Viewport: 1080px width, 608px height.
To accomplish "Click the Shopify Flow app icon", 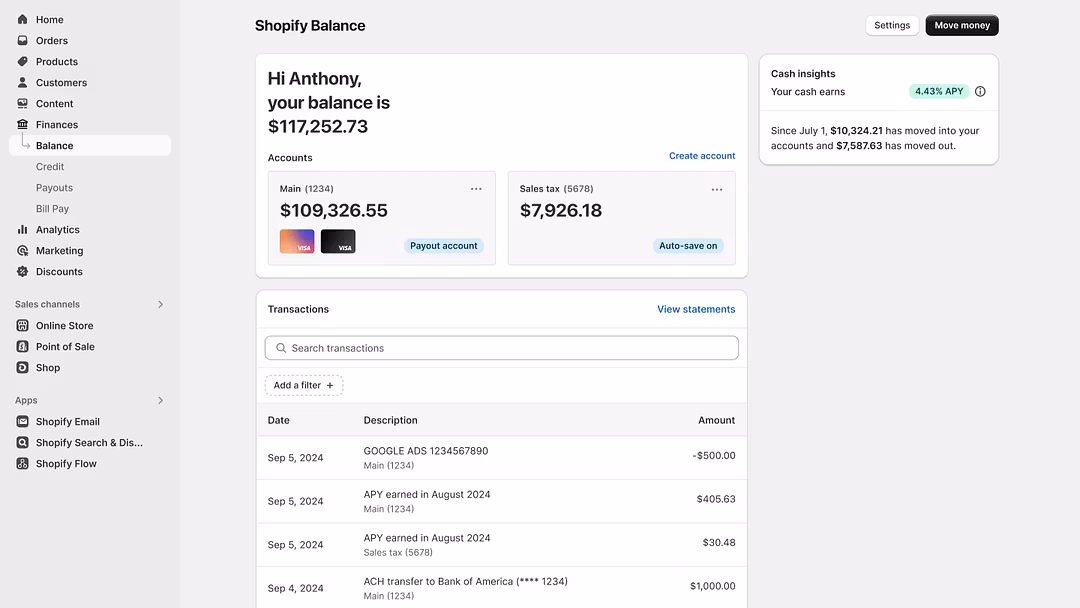I will (x=23, y=463).
